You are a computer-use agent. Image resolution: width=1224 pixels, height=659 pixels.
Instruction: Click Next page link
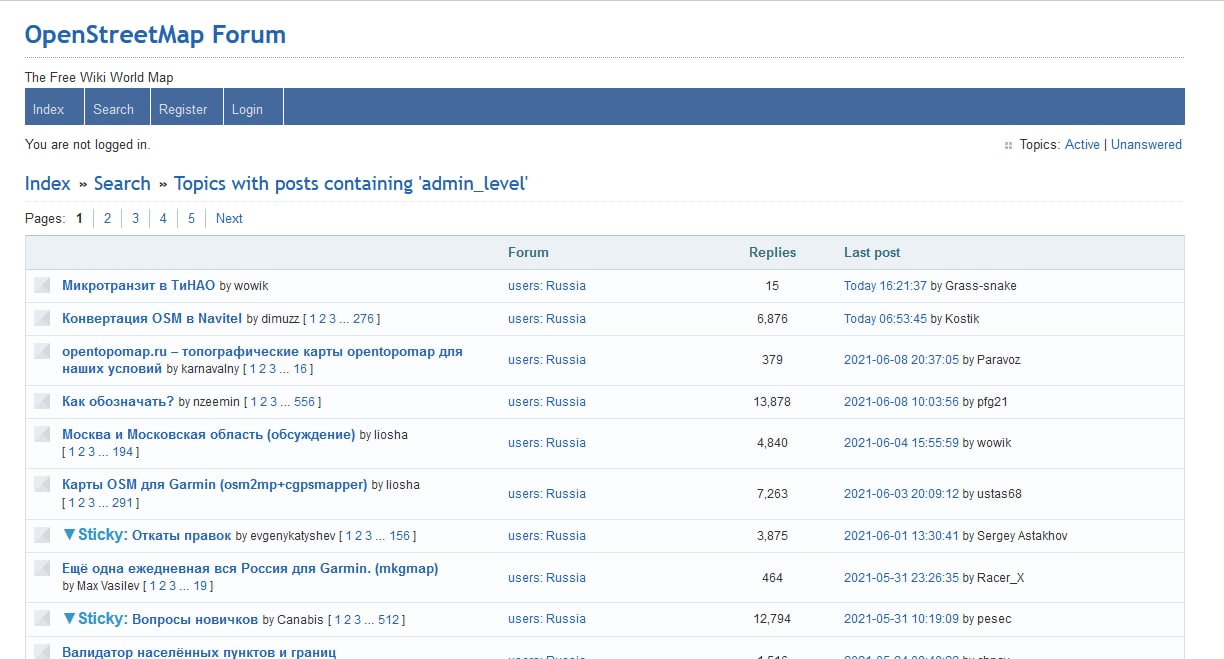pyautogui.click(x=229, y=218)
